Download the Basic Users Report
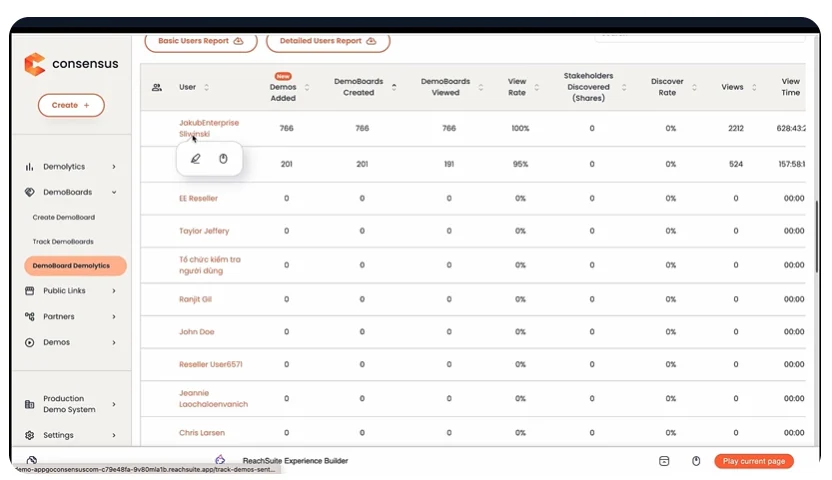 [x=201, y=41]
